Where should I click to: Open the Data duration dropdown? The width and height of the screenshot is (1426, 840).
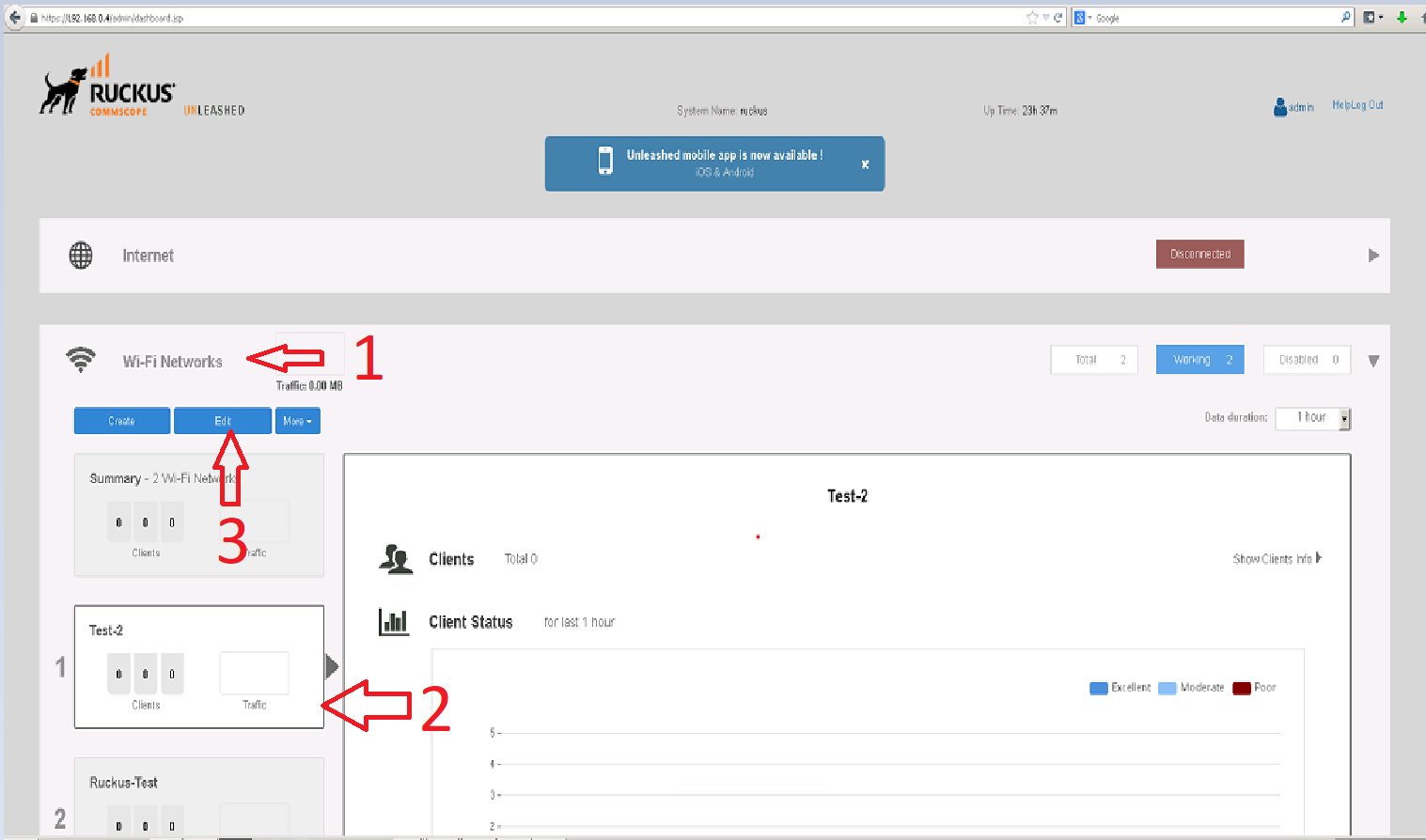click(x=1312, y=418)
